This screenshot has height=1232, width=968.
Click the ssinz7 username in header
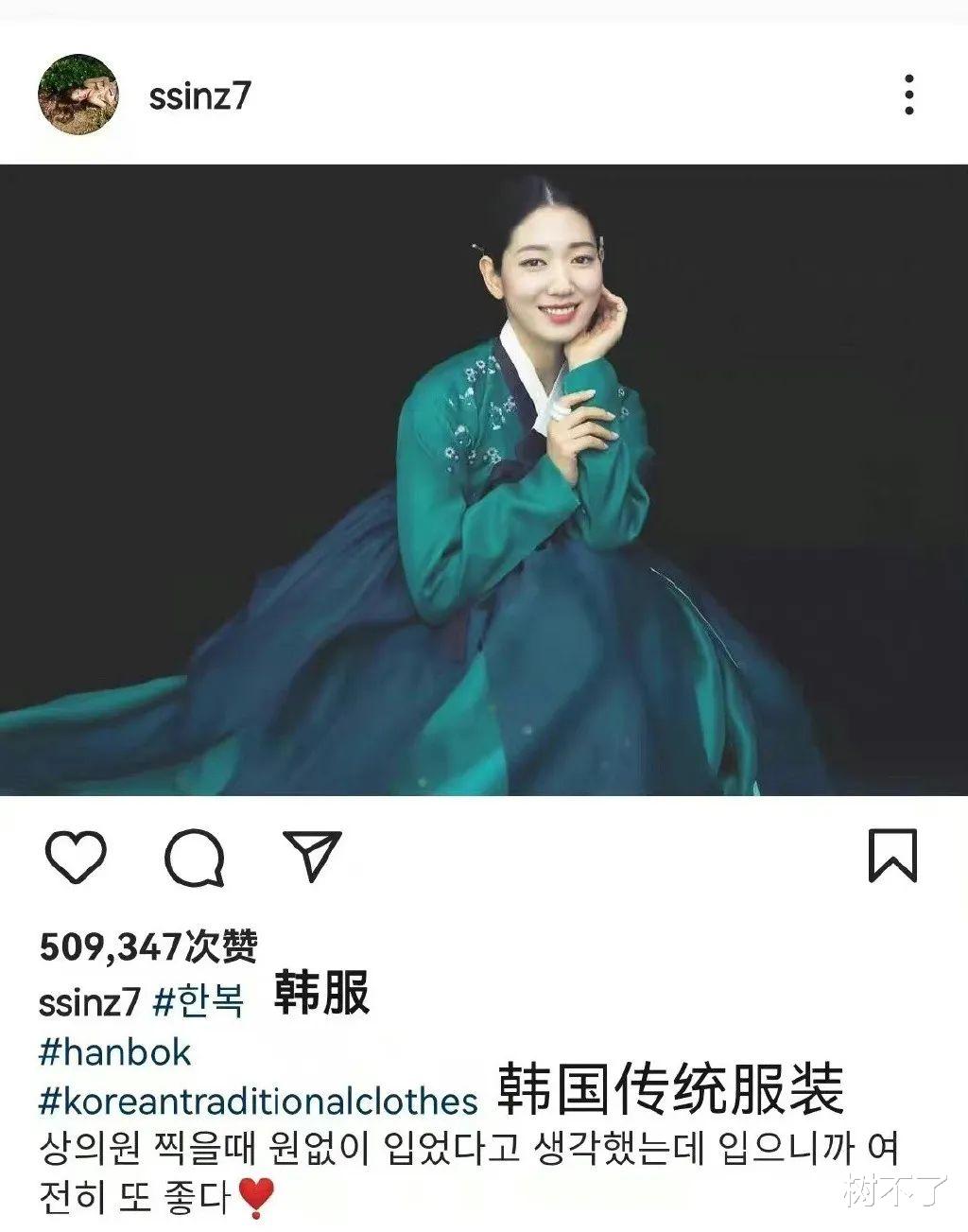point(199,95)
